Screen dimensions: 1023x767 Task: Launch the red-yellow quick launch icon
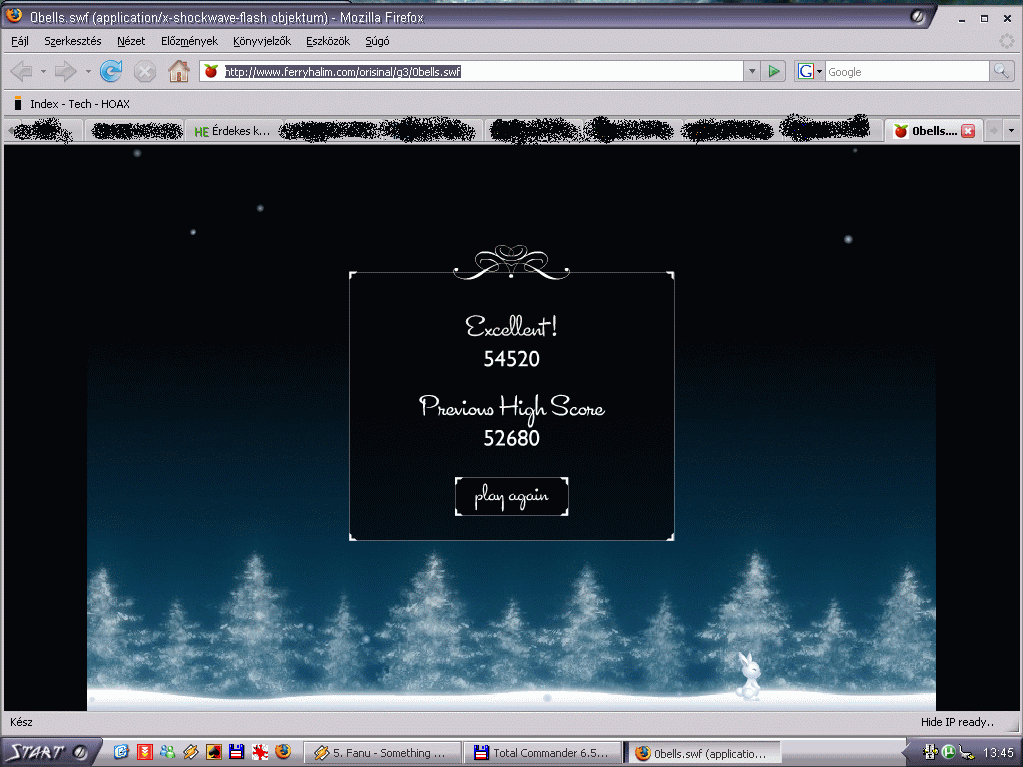click(x=145, y=752)
